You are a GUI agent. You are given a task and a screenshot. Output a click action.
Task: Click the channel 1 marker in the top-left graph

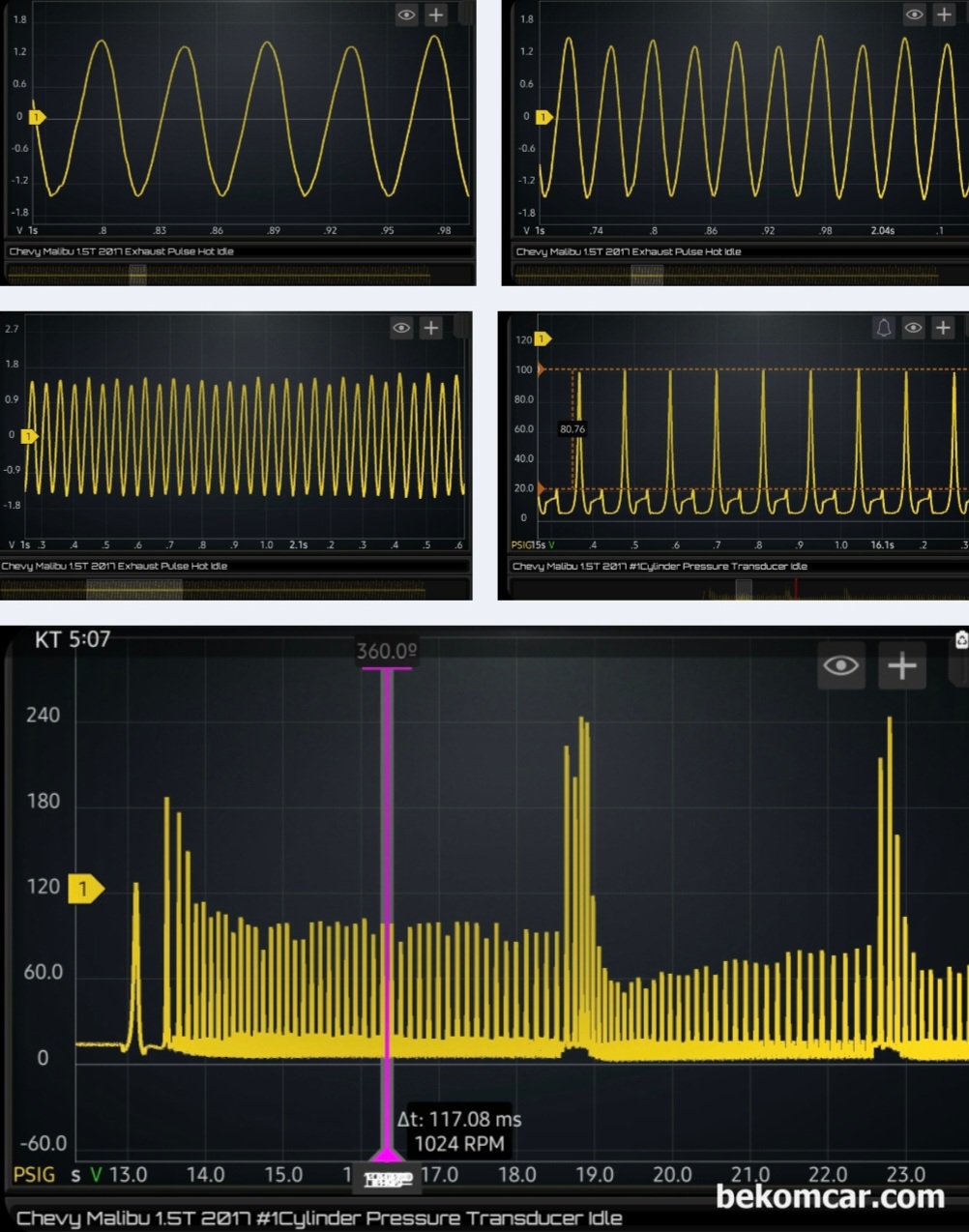37,117
